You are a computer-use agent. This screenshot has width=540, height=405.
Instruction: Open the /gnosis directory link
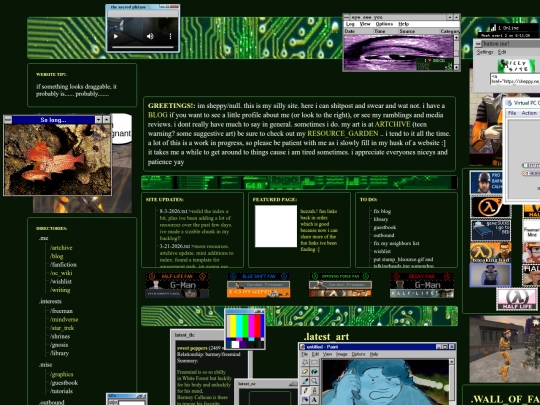(59, 345)
